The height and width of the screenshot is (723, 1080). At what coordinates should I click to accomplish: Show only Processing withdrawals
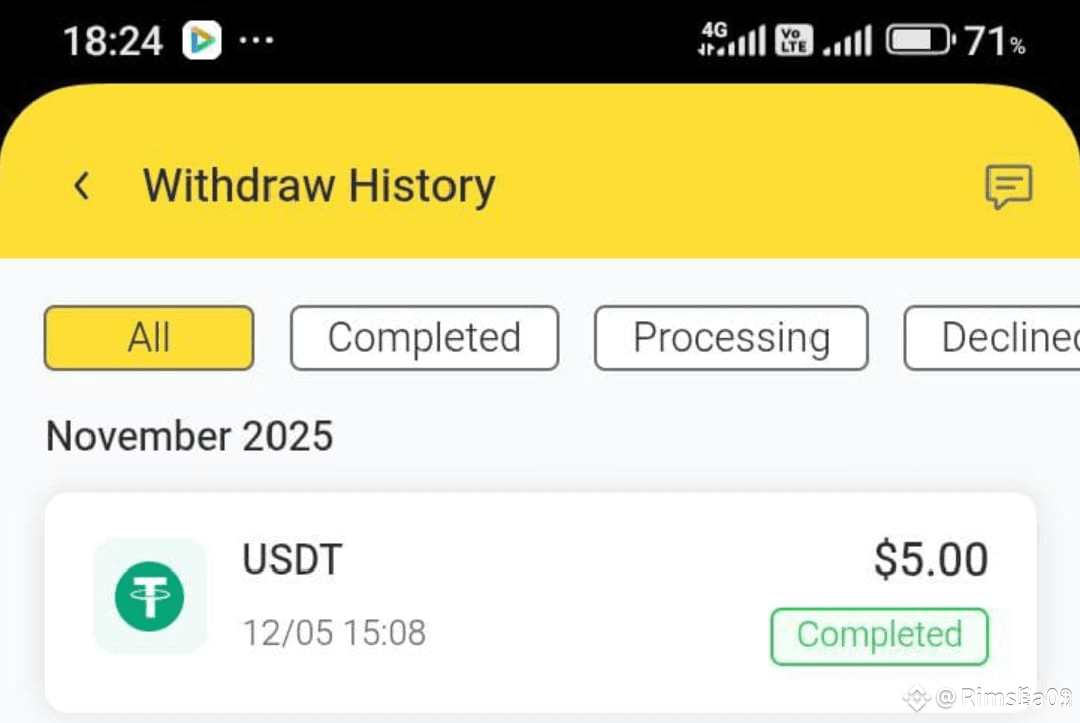click(x=731, y=338)
